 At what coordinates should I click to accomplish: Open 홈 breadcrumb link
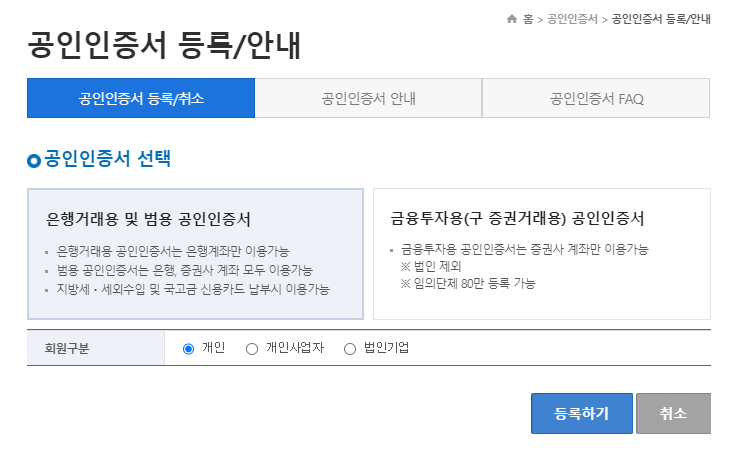click(528, 19)
